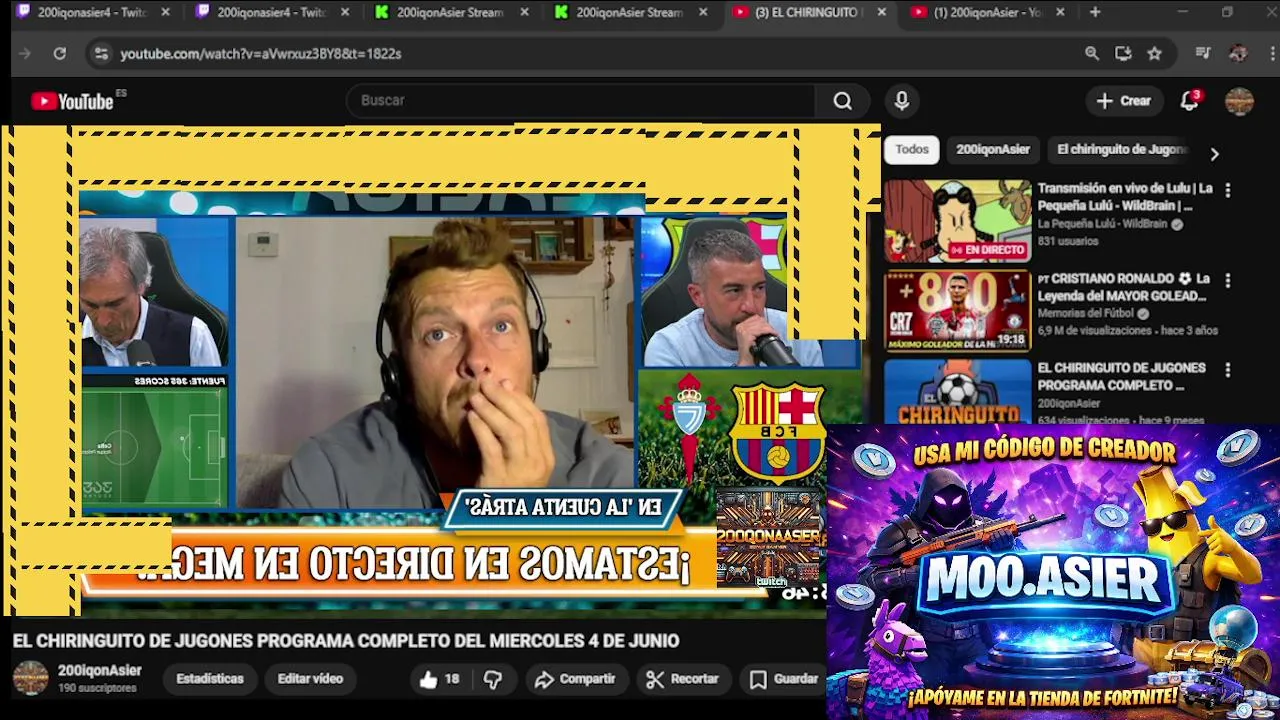Select the El chiringuito de Jugones chip
Screen dimensions: 1280x720
point(1121,150)
